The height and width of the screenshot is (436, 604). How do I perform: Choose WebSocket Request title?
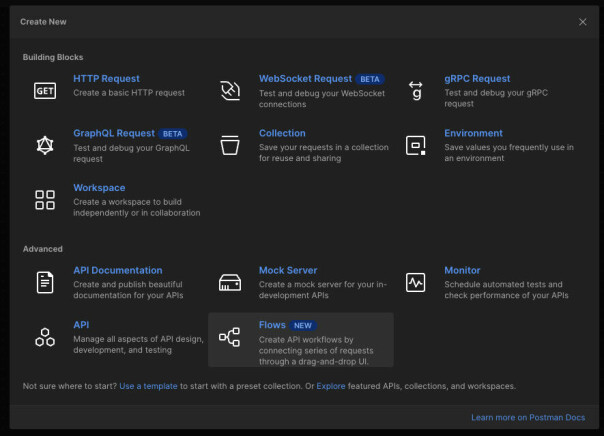[x=305, y=79]
